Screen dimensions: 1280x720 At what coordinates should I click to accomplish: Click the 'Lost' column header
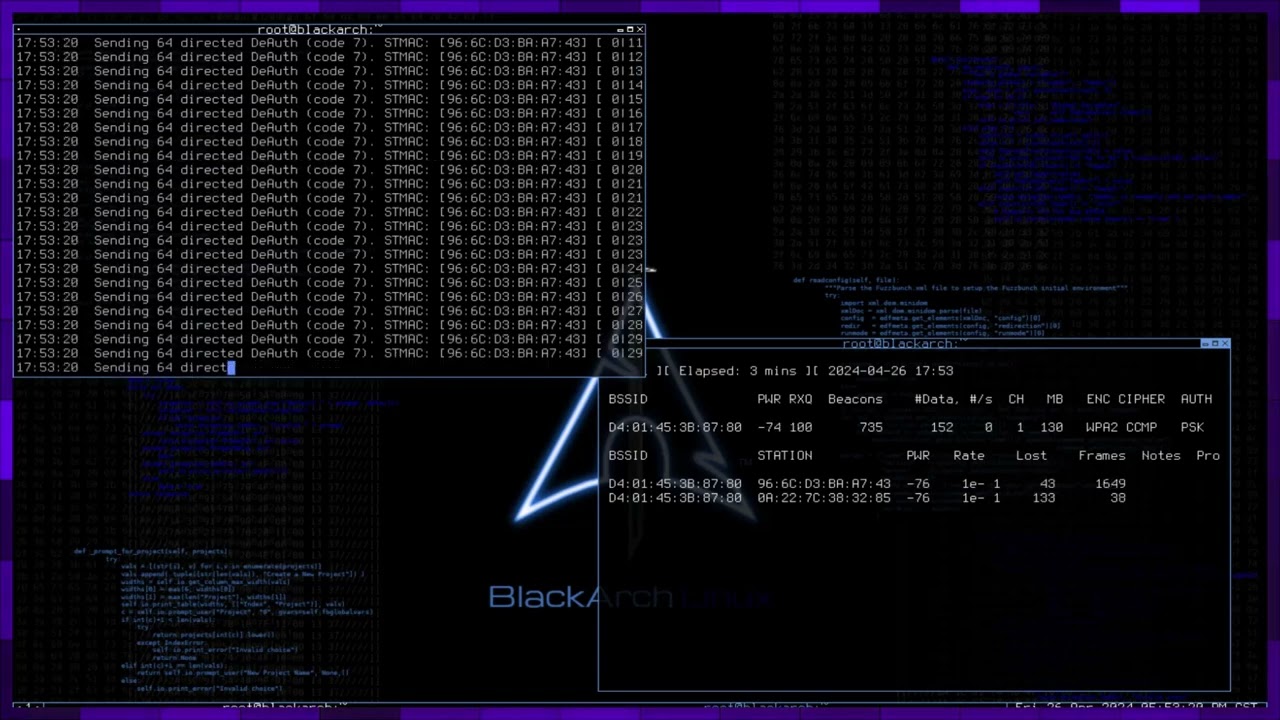click(1031, 455)
